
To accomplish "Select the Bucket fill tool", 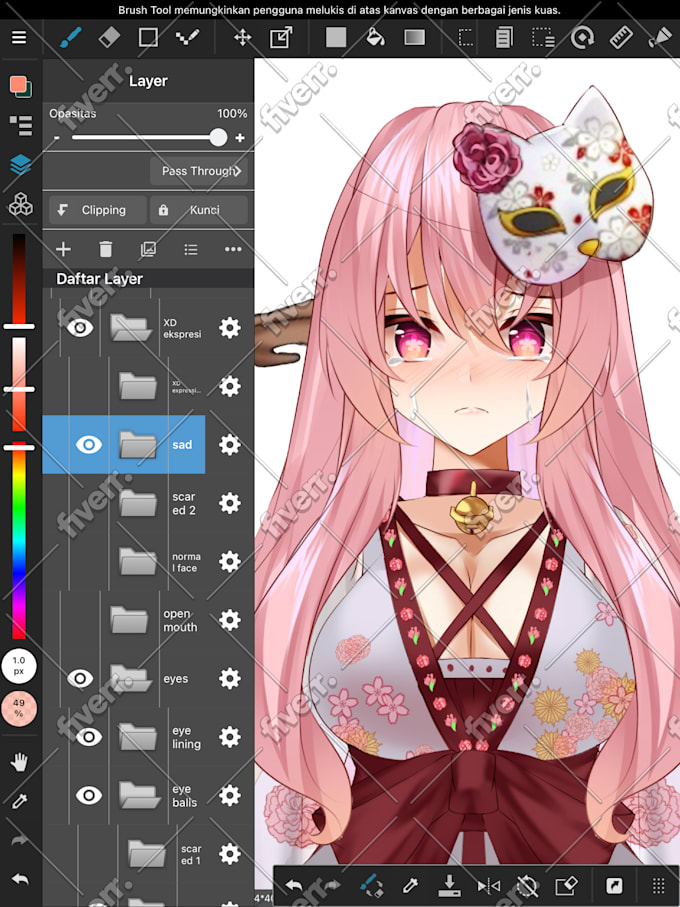I will (375, 38).
